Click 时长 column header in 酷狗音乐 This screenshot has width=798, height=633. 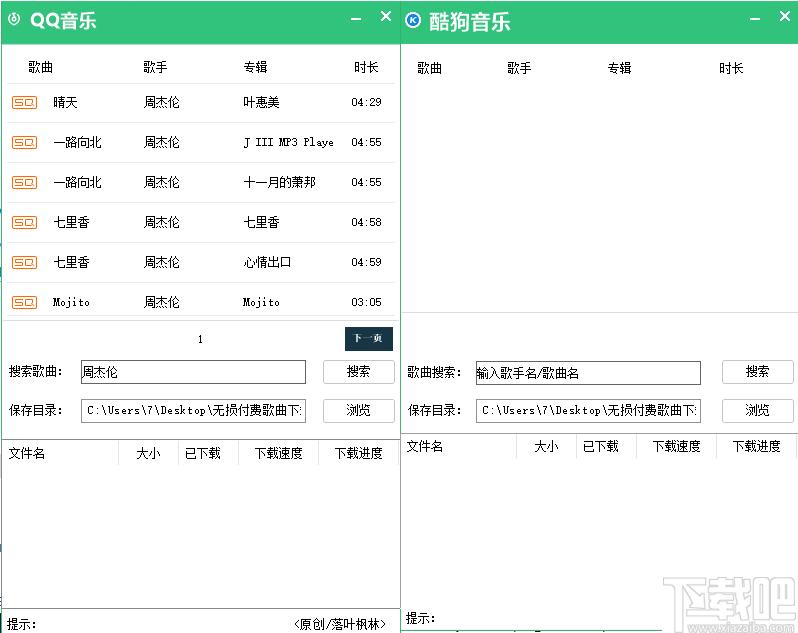(731, 68)
